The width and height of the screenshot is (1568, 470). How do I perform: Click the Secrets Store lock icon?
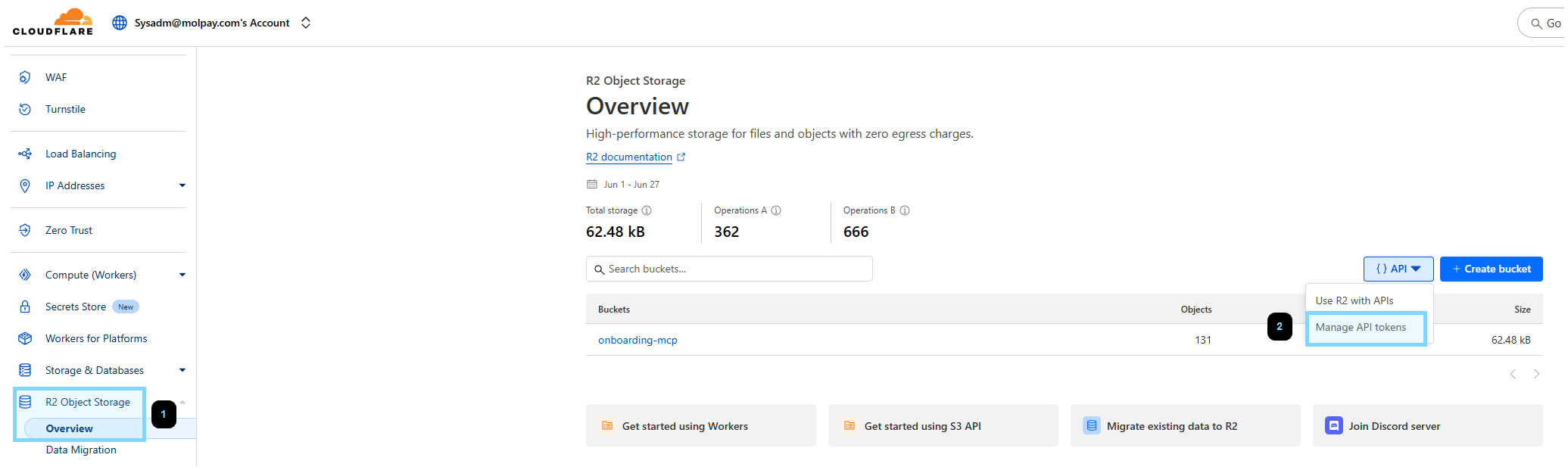click(25, 307)
